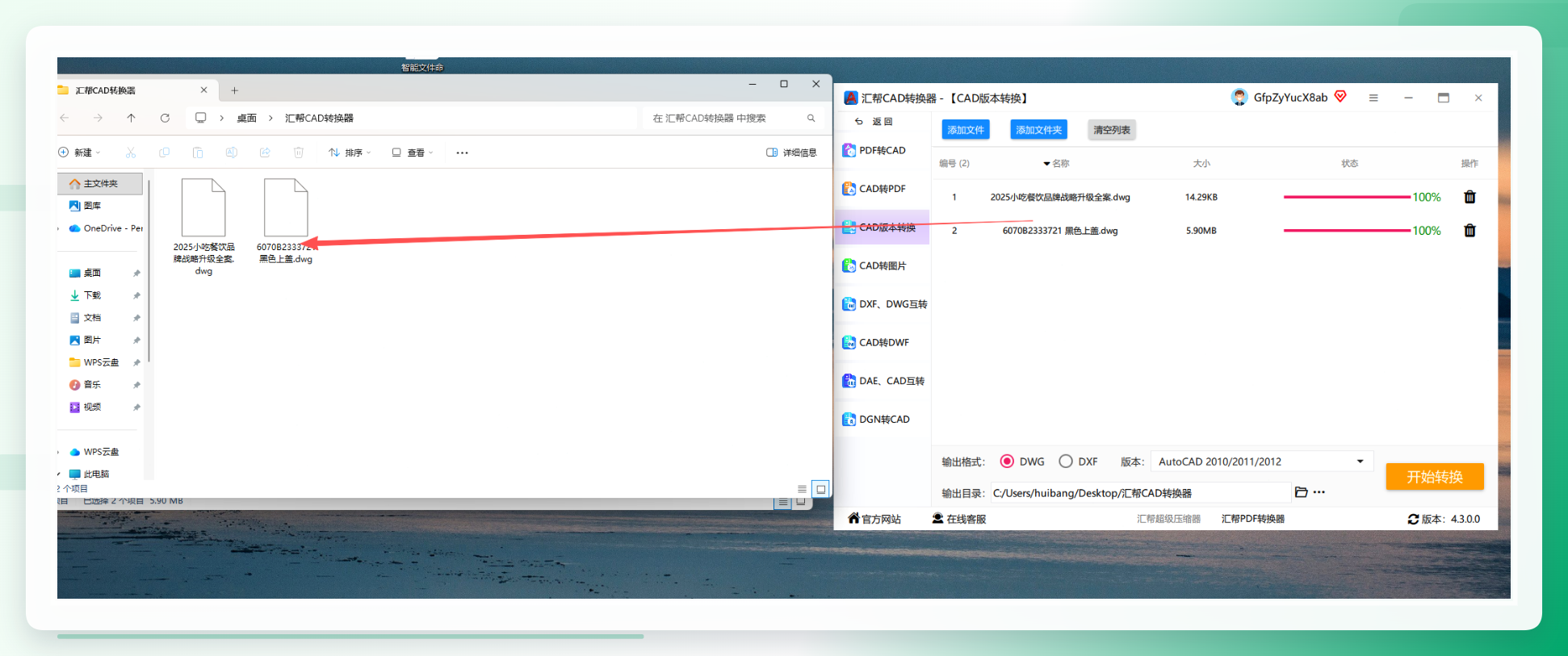Open the hamburger menu in the CAD converter title bar
The width and height of the screenshot is (1568, 656).
1373,98
